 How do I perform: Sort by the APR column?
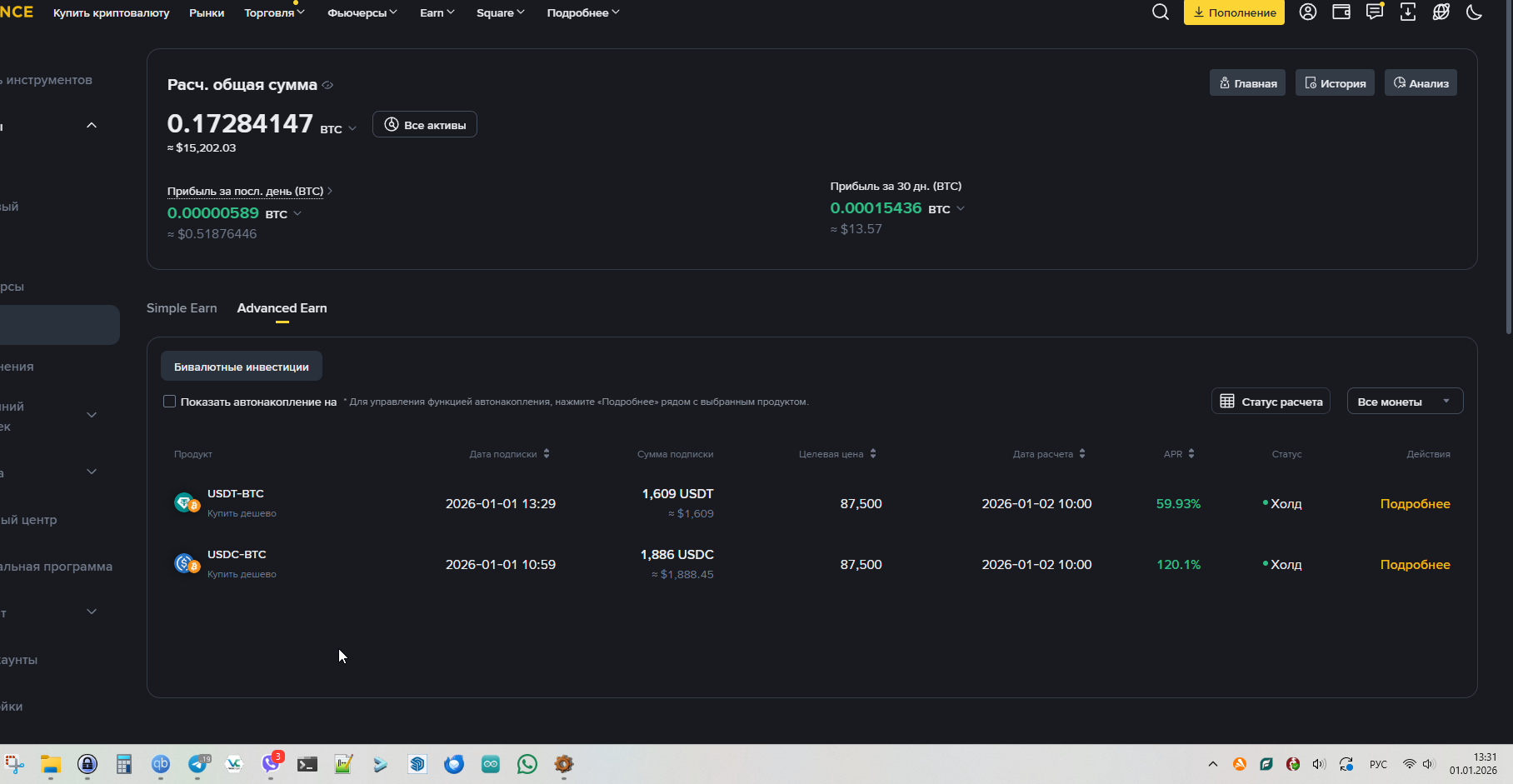coord(1180,454)
